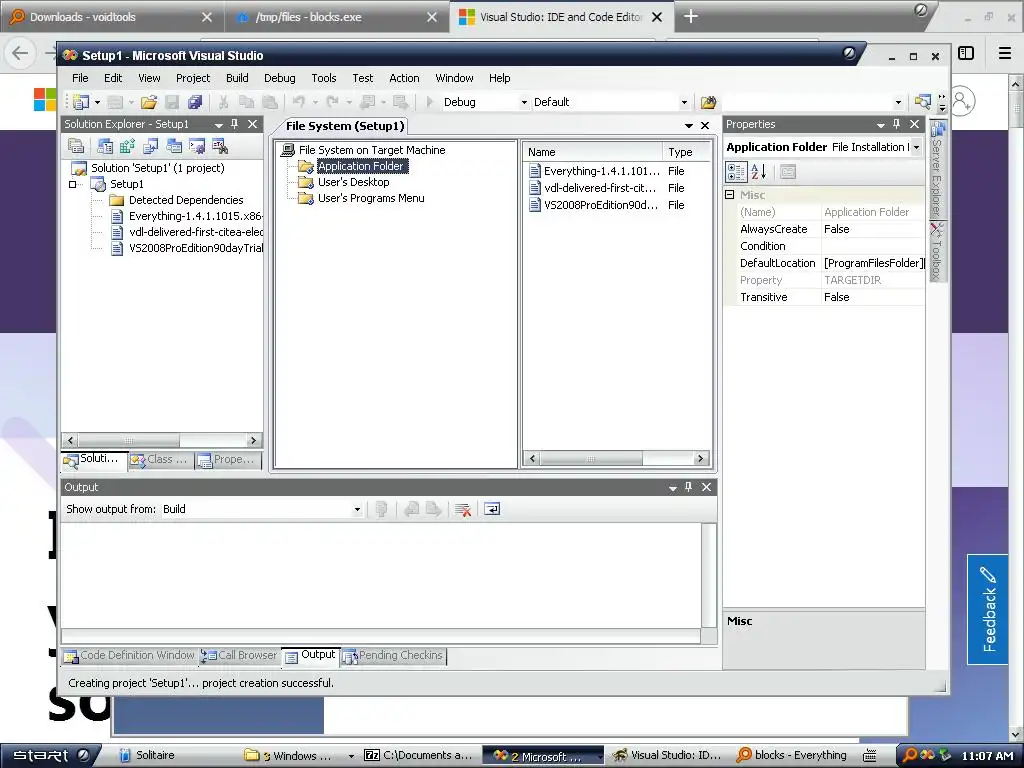Switch to Pending Checkins tab

point(393,656)
